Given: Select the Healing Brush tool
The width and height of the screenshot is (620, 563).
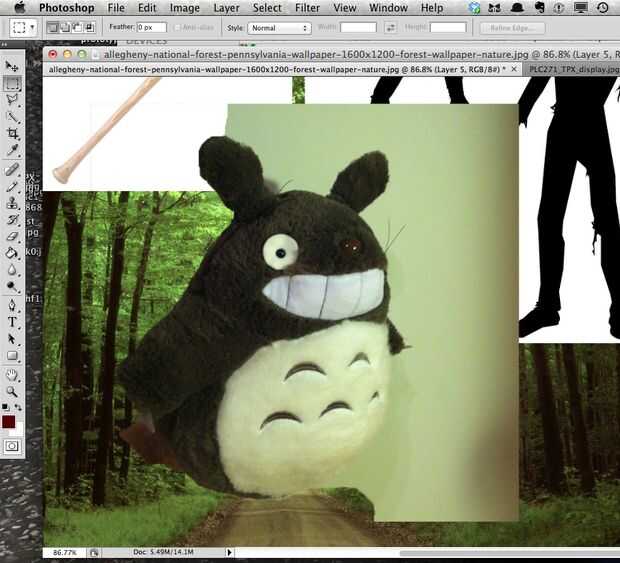Looking at the screenshot, I should [x=12, y=170].
